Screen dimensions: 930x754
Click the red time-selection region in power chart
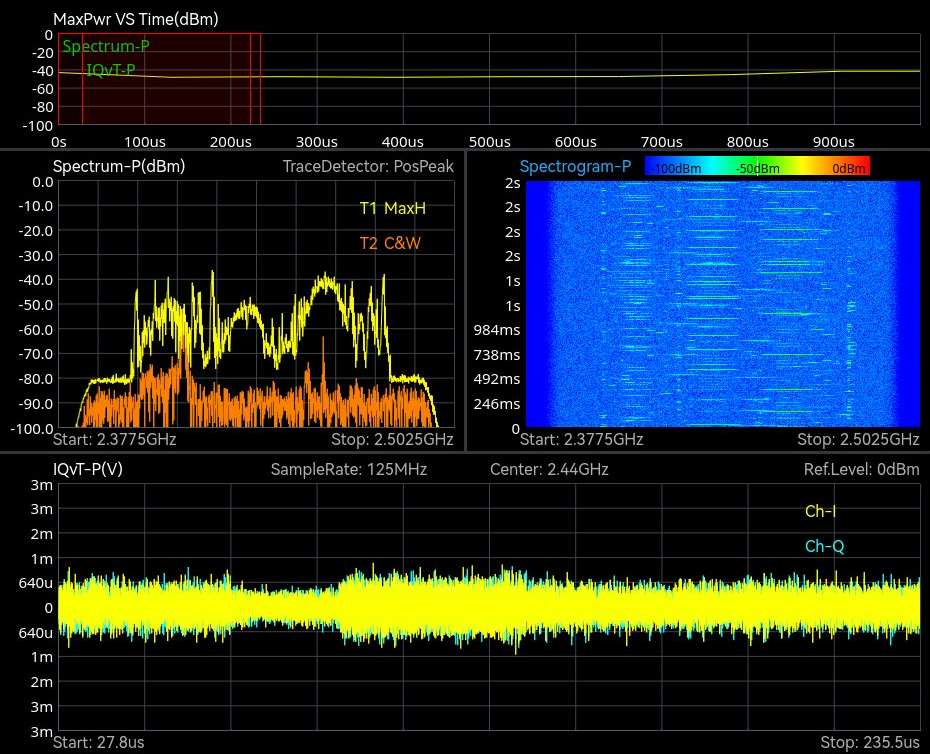pyautogui.click(x=160, y=79)
